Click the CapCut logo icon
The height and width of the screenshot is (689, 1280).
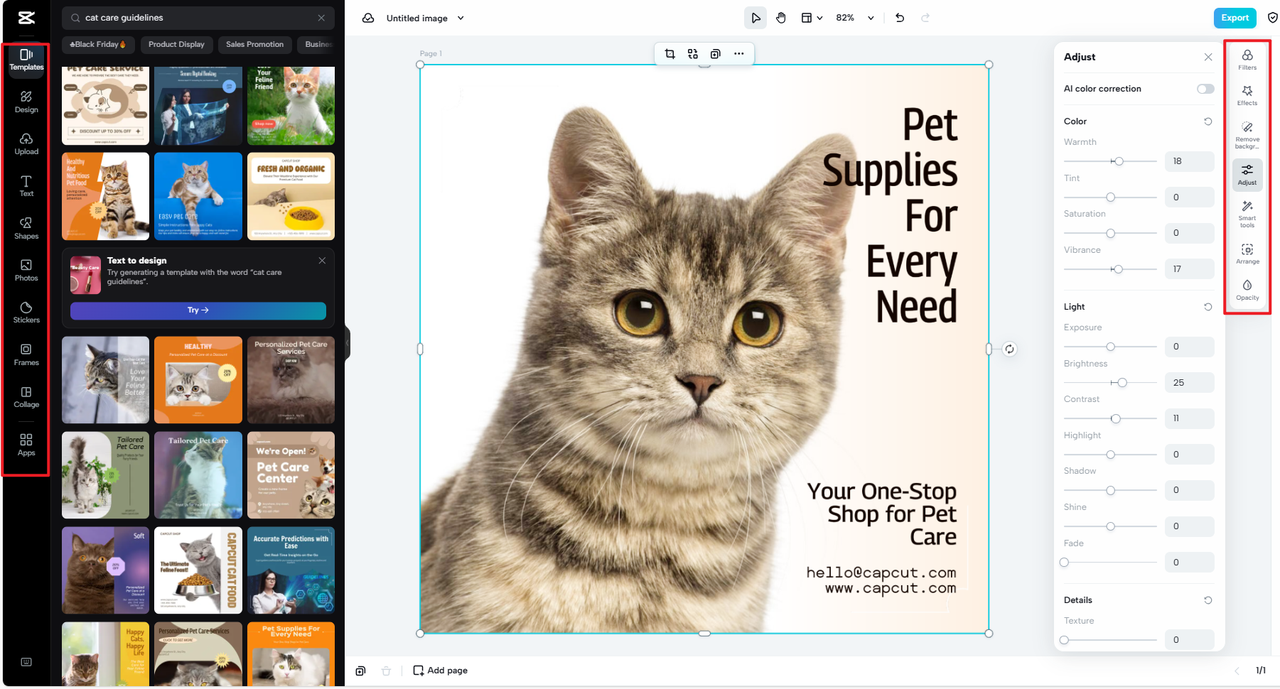click(x=26, y=18)
